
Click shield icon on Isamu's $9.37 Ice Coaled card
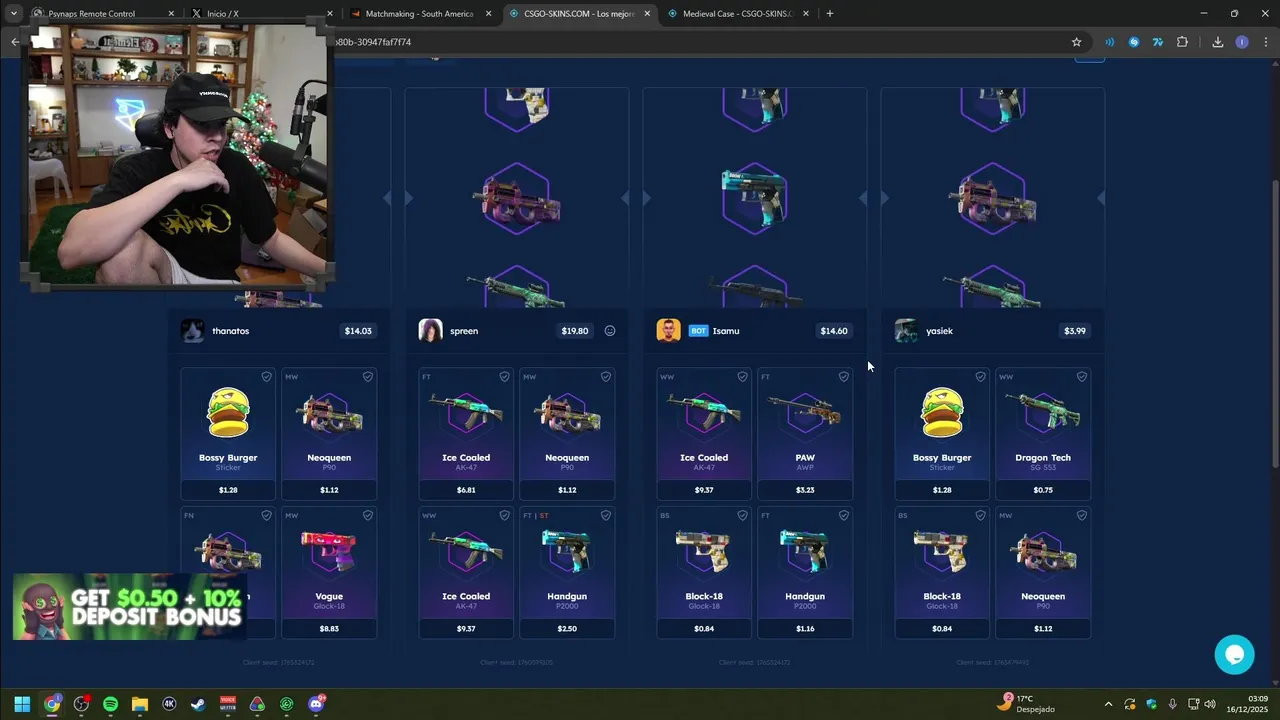743,377
